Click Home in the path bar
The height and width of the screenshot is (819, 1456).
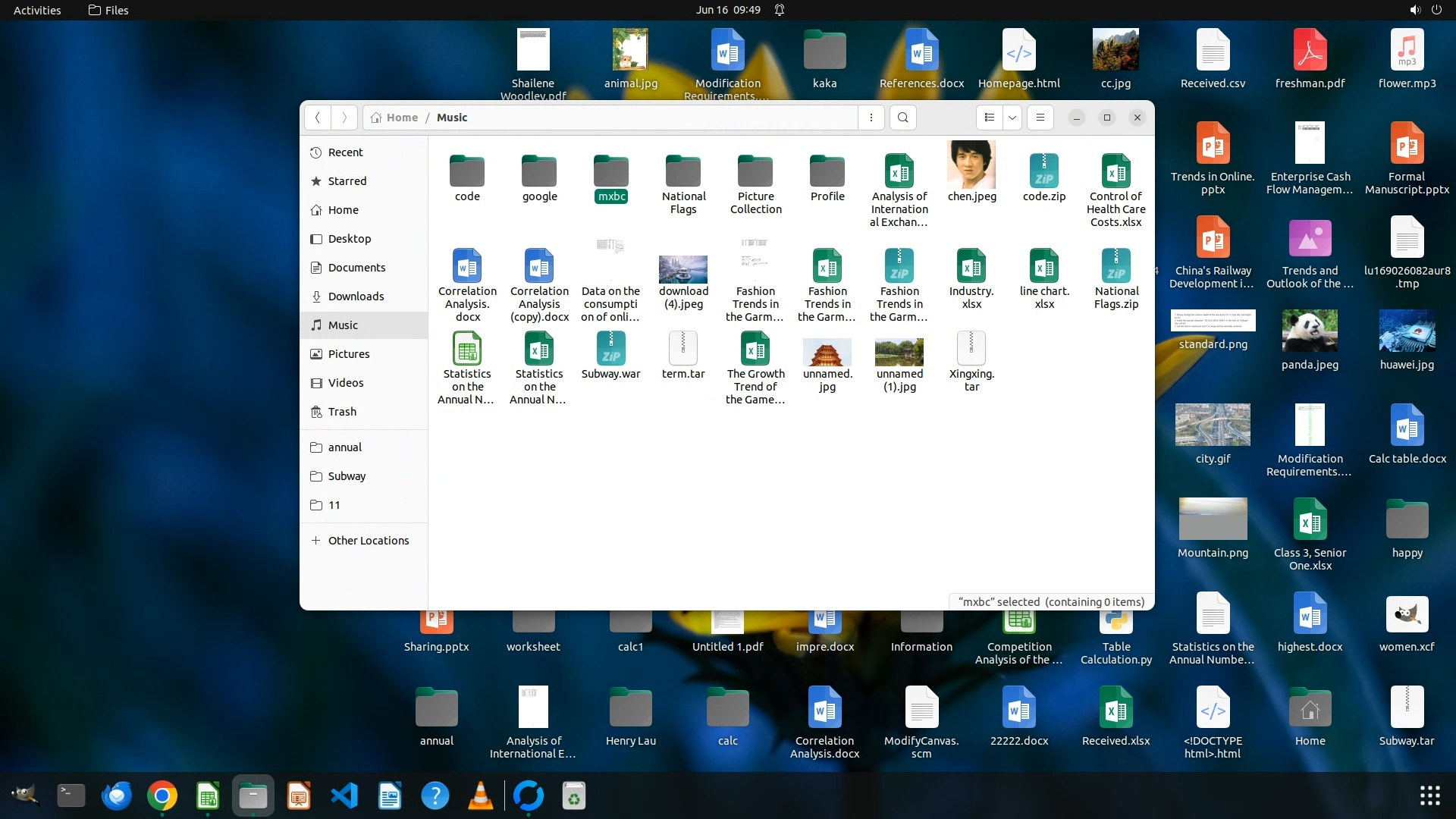[x=402, y=118]
